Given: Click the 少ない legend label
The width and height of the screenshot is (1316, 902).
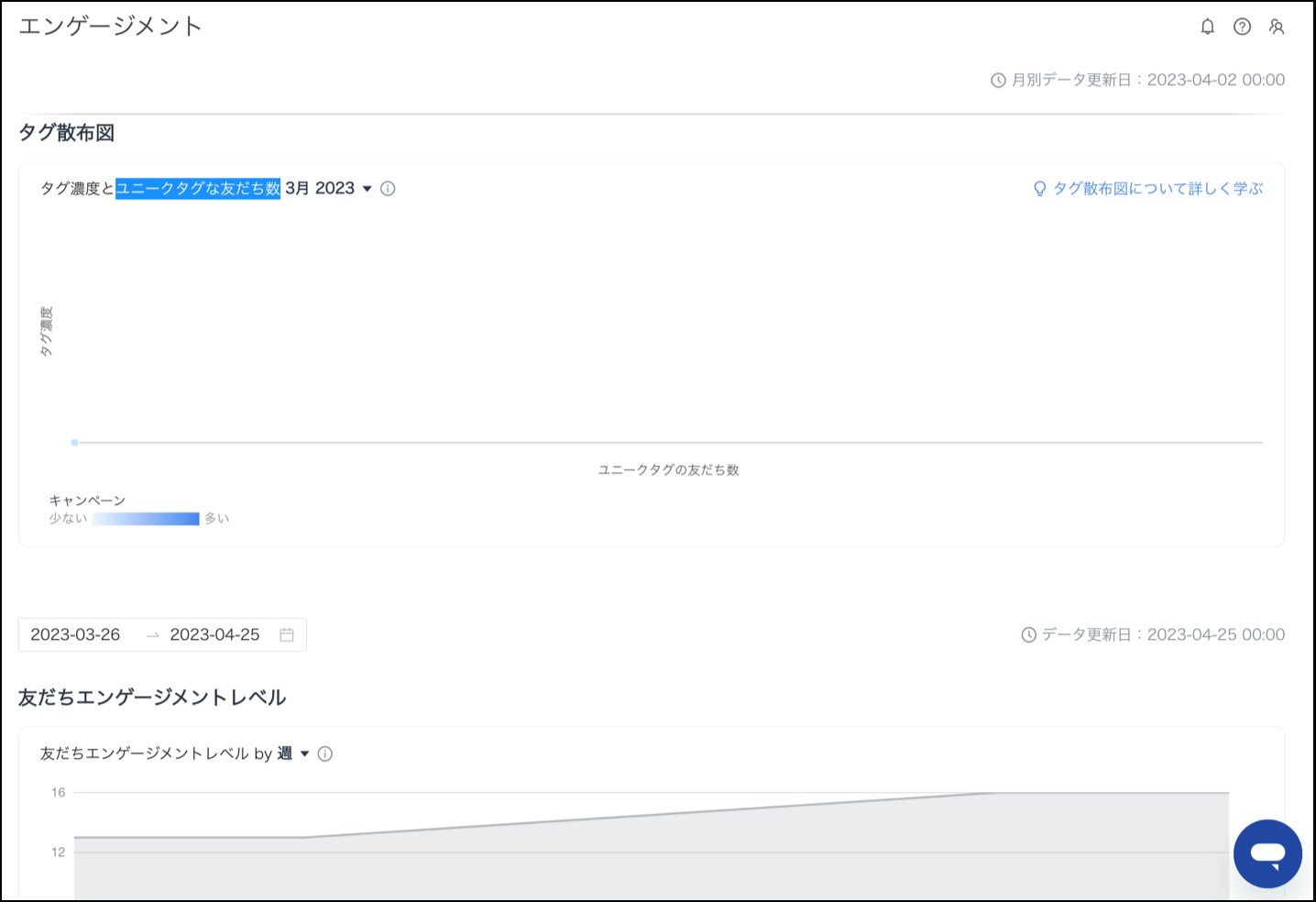Looking at the screenshot, I should (x=68, y=519).
